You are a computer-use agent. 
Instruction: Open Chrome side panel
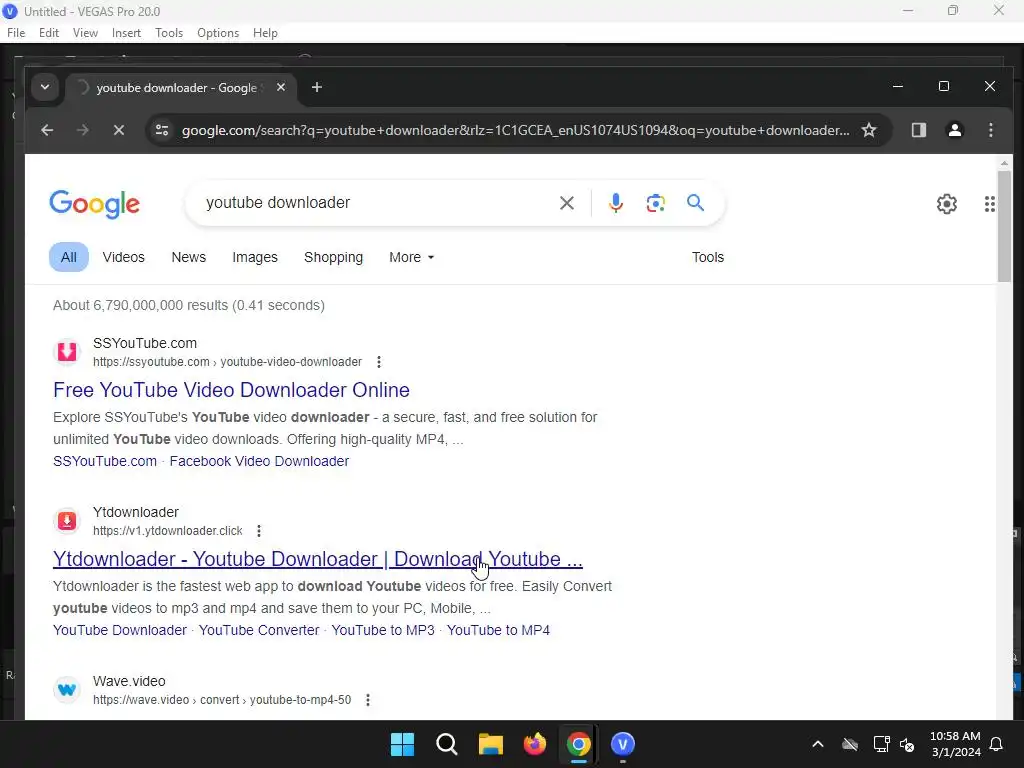coord(919,130)
